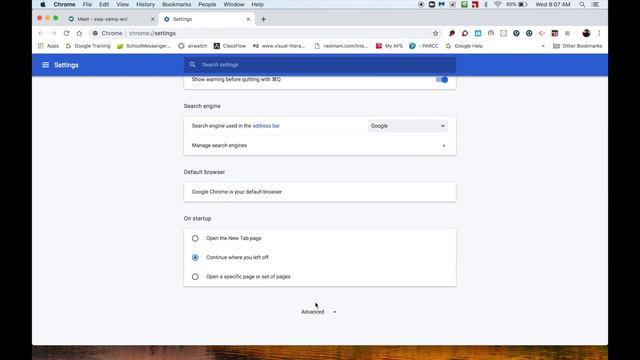The height and width of the screenshot is (360, 640).
Task: Click the red diamond extension icon
Action: pyautogui.click(x=542, y=33)
